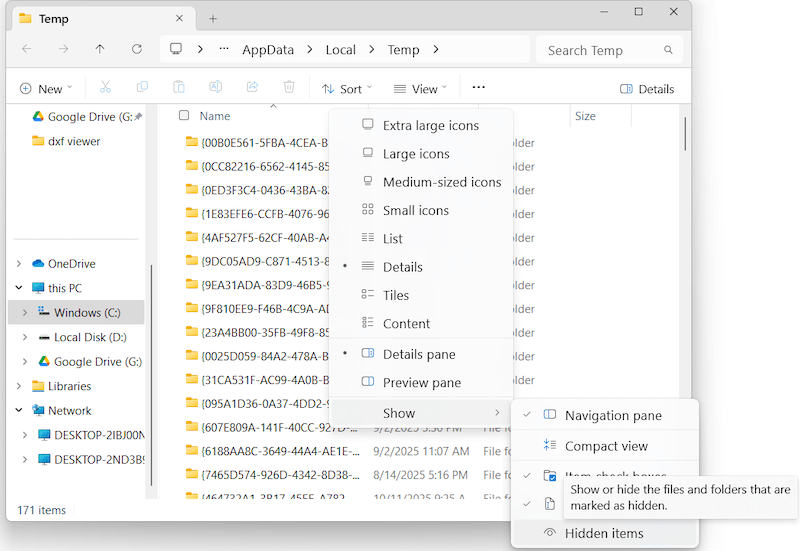Click the Delete trash icon in toolbar
Image resolution: width=800 pixels, height=551 pixels.
tap(289, 88)
